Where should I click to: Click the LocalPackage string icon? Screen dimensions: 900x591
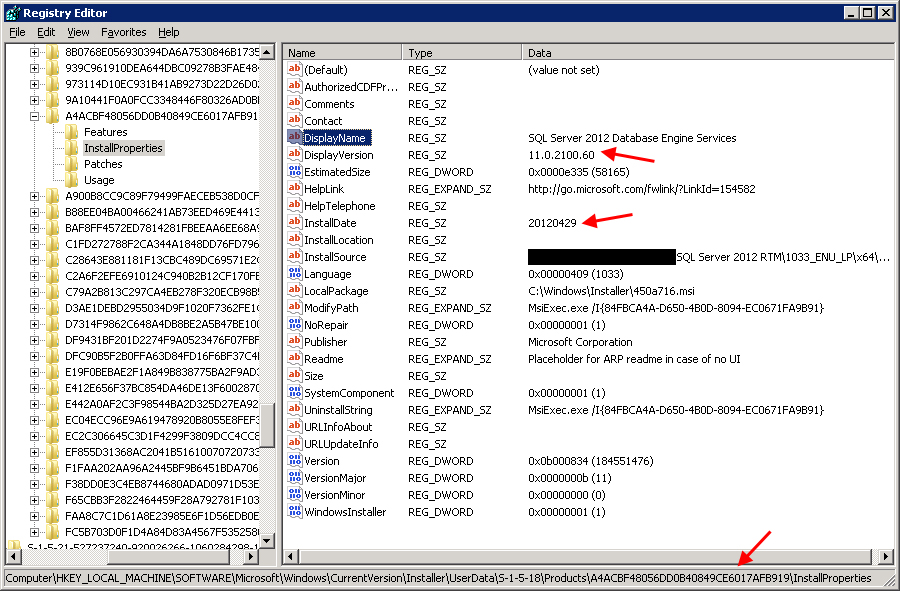click(294, 290)
